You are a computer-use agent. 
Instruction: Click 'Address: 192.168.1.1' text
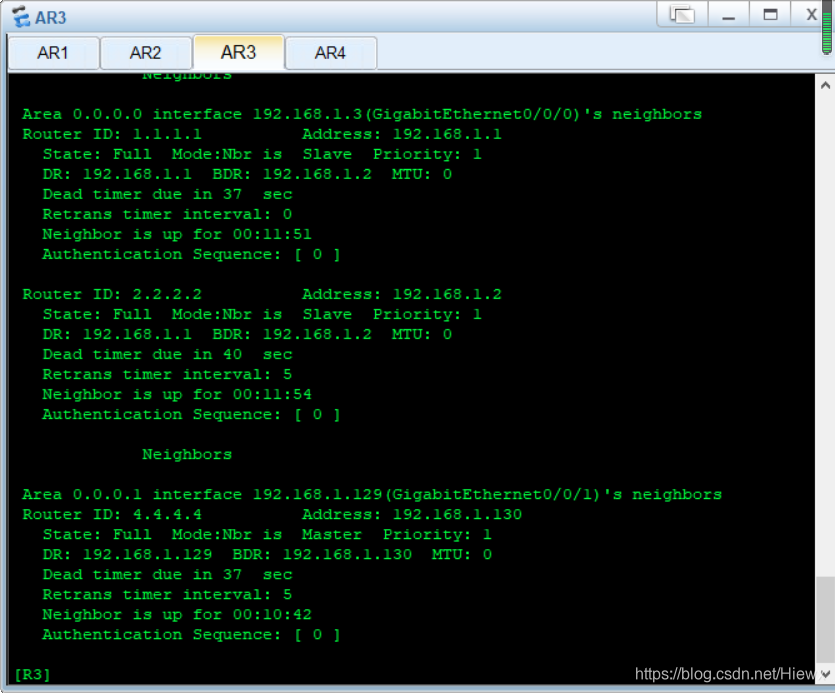click(402, 134)
